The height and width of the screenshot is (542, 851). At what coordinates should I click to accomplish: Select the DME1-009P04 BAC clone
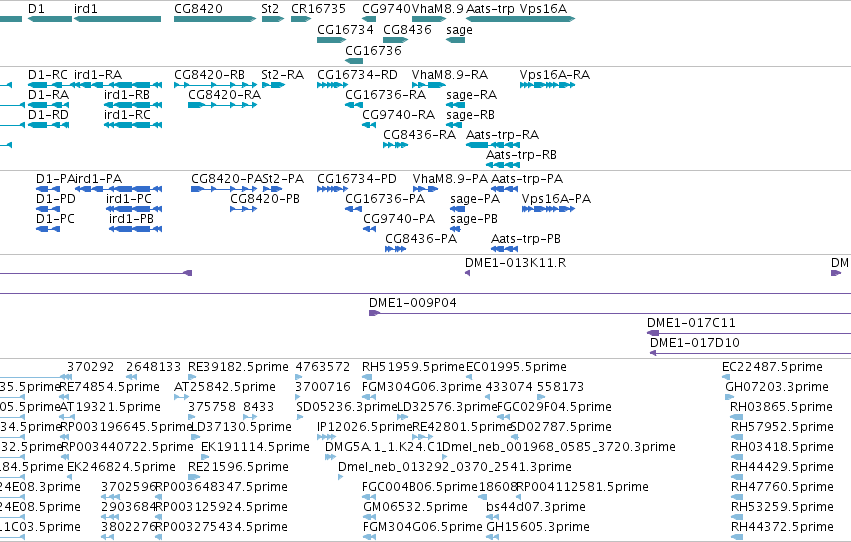tap(610, 313)
